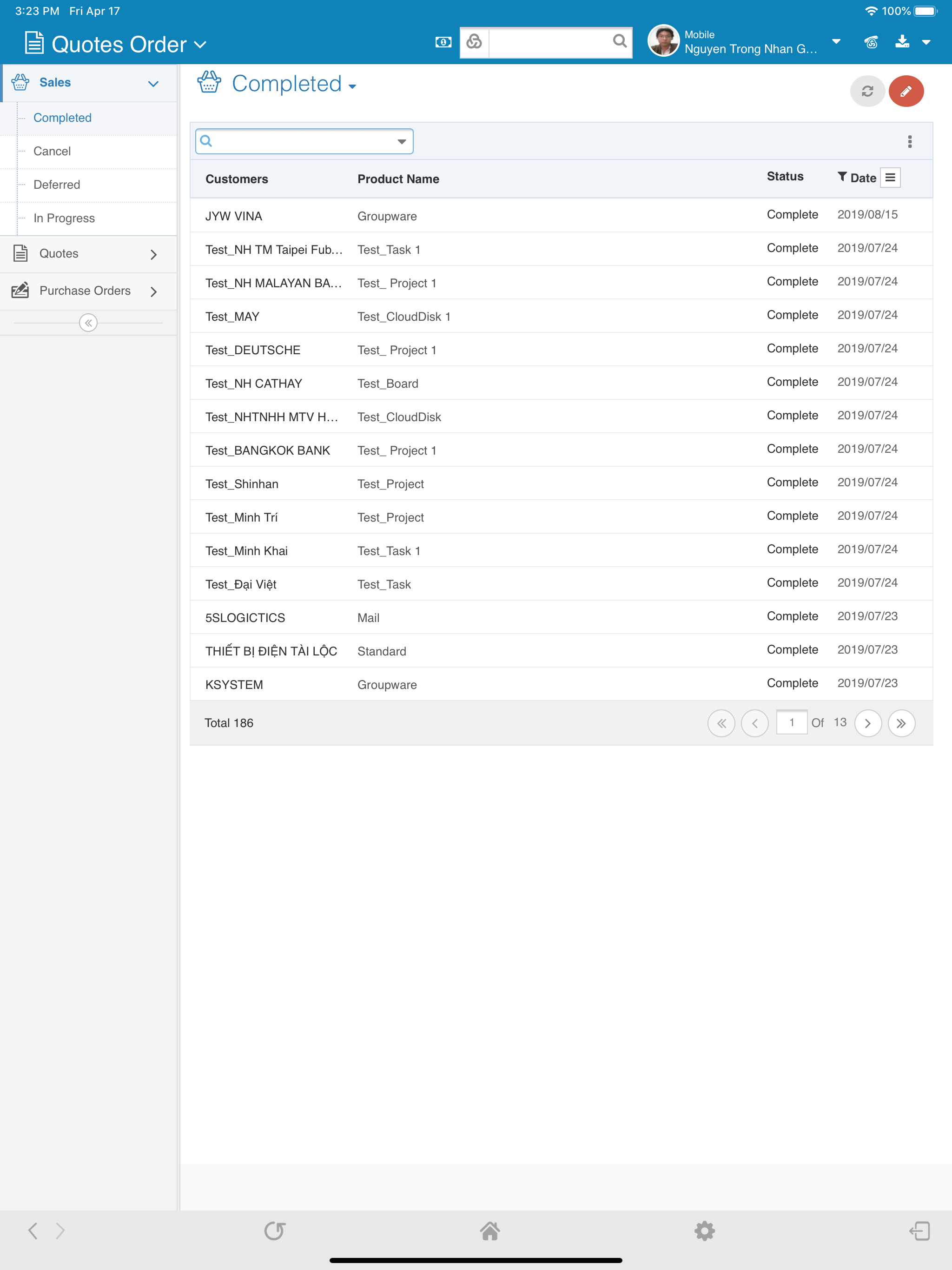Tap the bottom home icon

click(x=490, y=1230)
